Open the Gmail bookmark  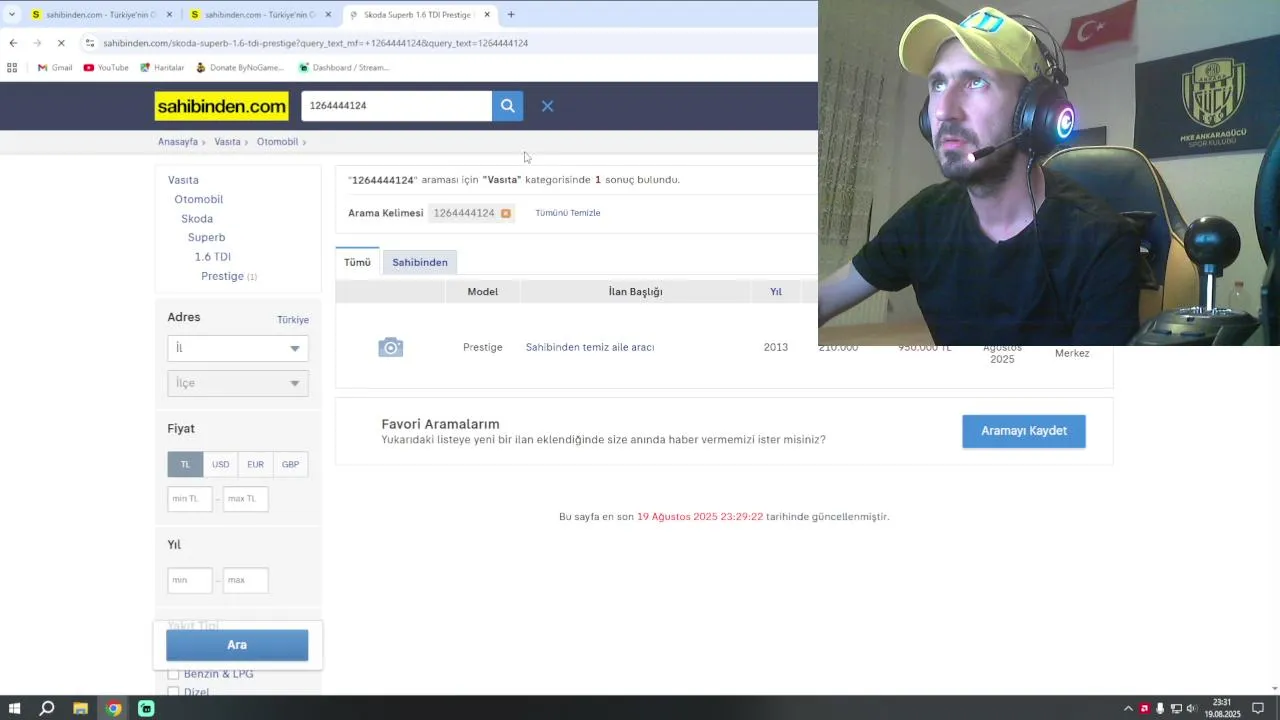tap(55, 68)
